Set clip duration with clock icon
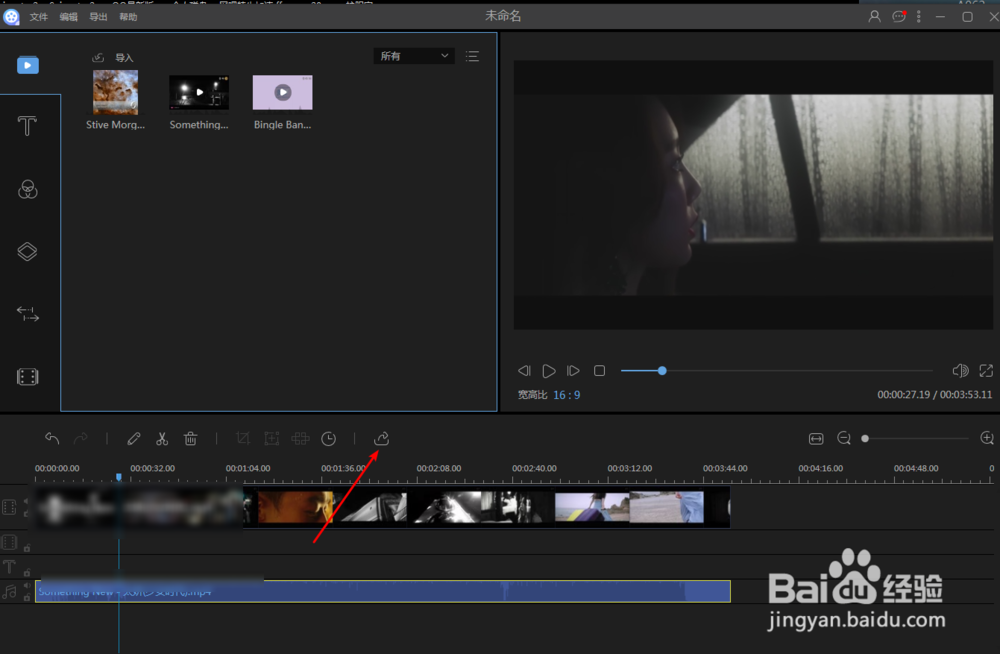 point(328,438)
